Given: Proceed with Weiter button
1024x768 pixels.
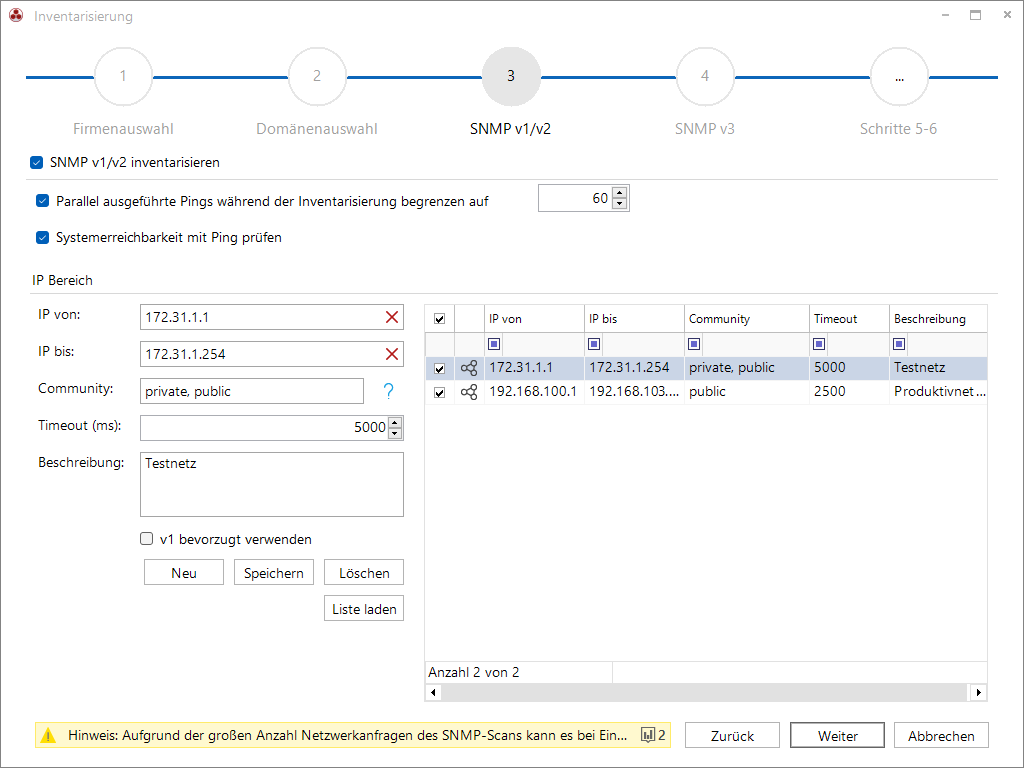Looking at the screenshot, I should click(x=837, y=735).
